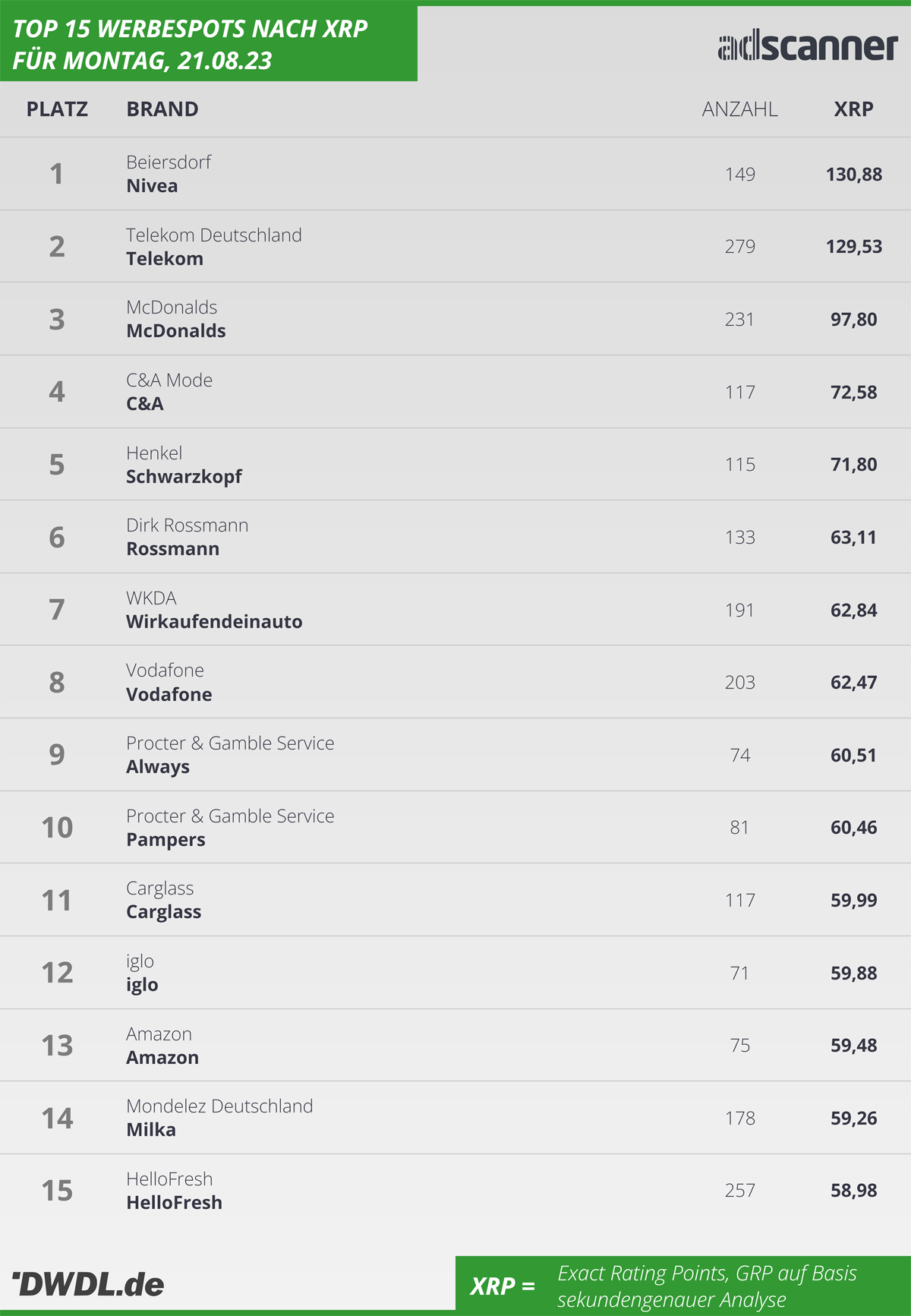Select the BRAND column header
Viewport: 911px width, 1316px height.
tap(162, 109)
